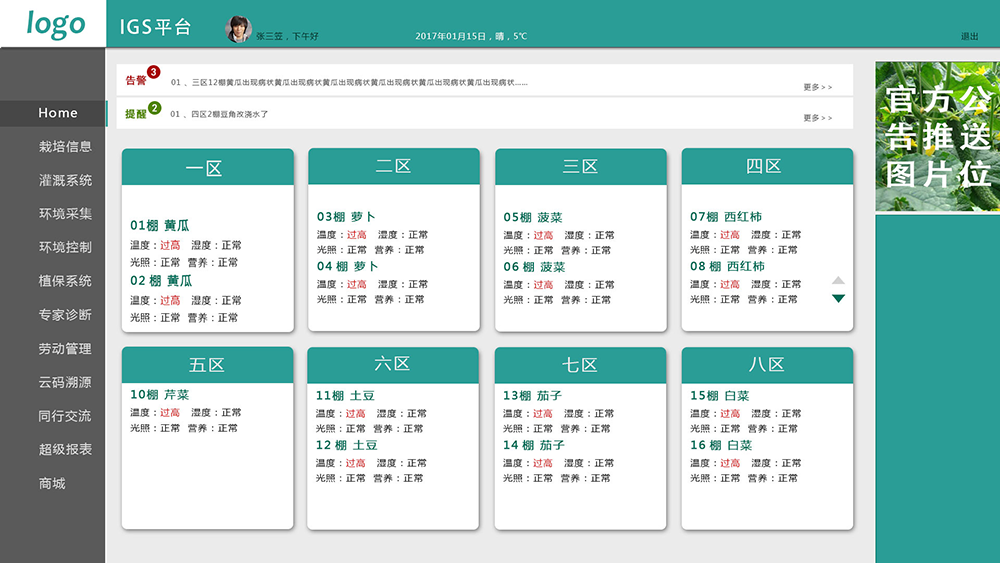Click 退出 to log out
The image size is (1000, 563).
tap(969, 36)
